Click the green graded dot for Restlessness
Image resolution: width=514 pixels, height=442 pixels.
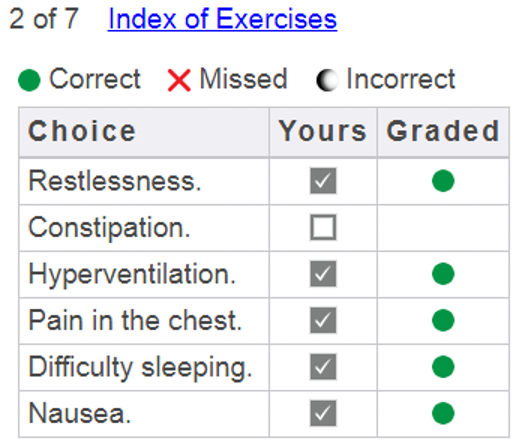click(x=443, y=181)
